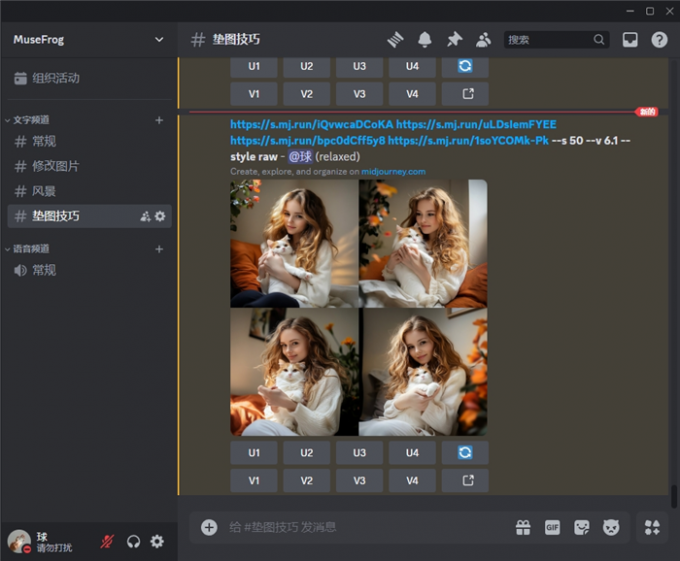Click U2 under the lower image grid

click(307, 453)
